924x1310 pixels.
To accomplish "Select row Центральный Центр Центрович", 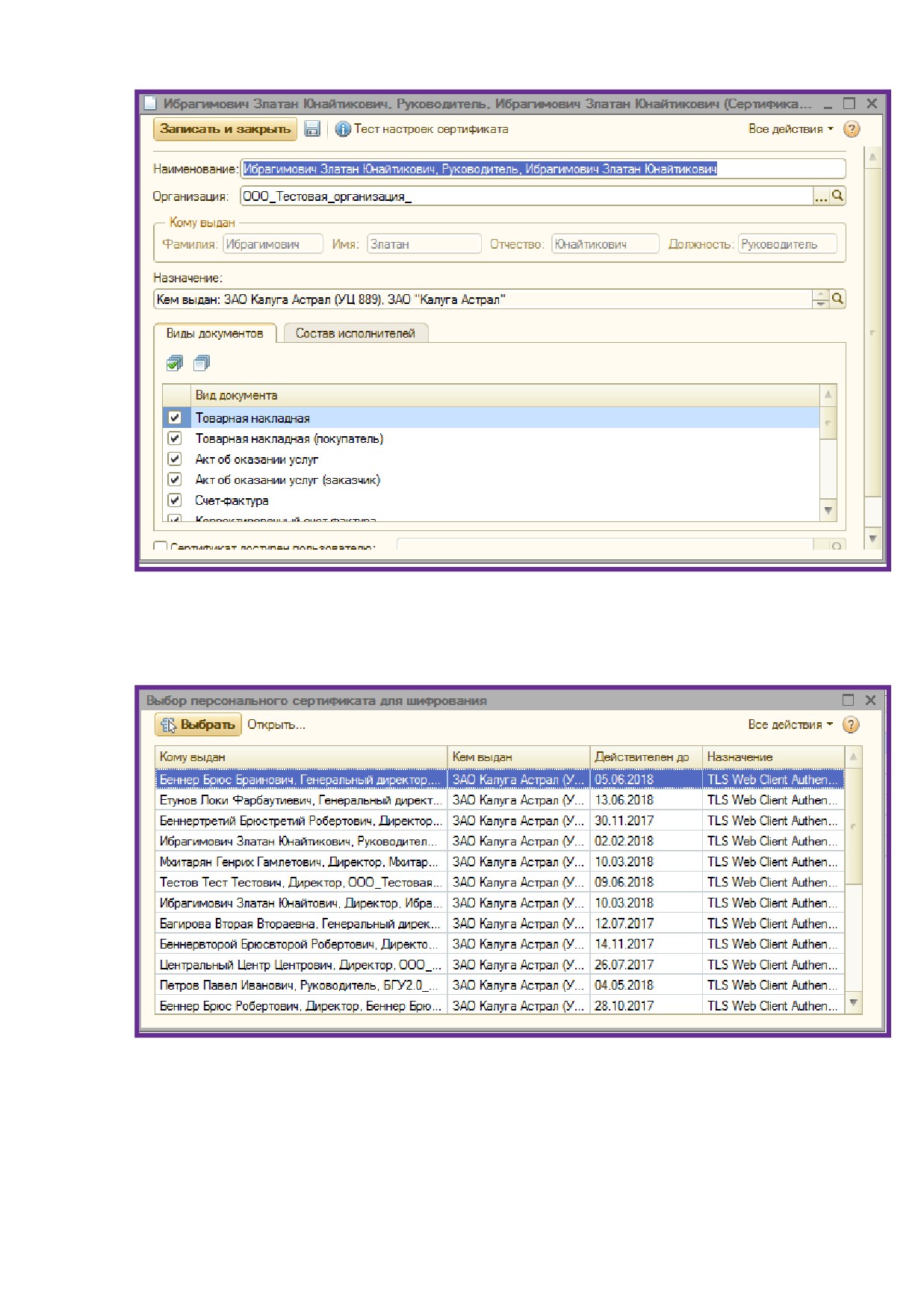I will click(500, 965).
